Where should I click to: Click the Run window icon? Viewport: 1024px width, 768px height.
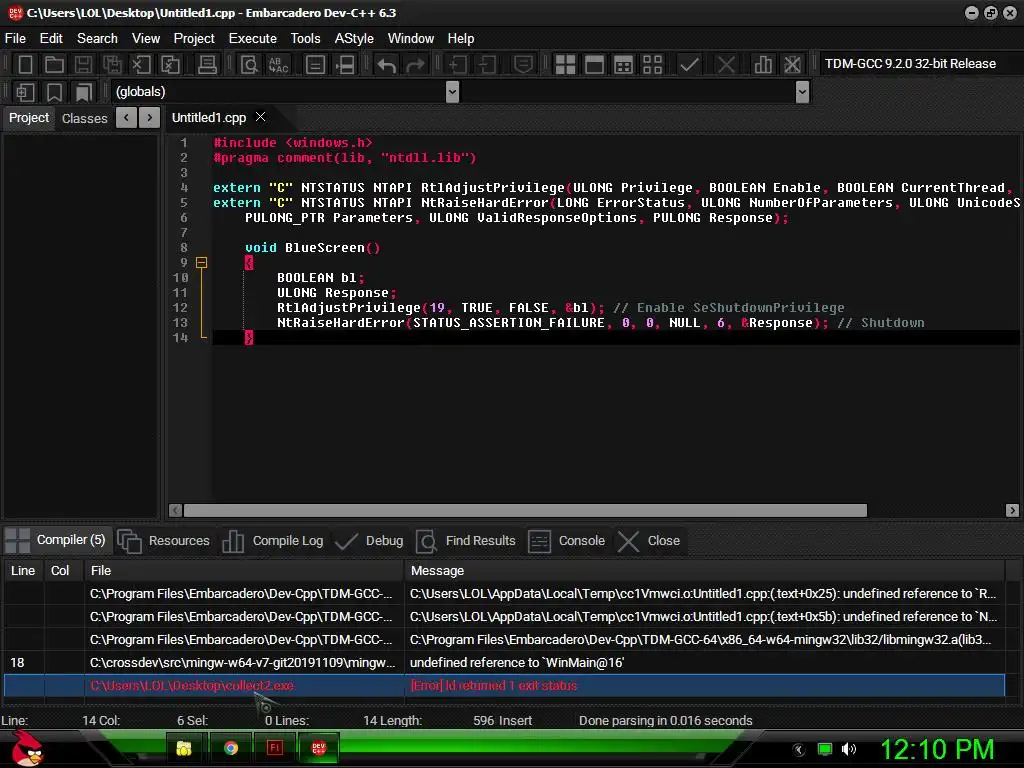click(x=594, y=65)
